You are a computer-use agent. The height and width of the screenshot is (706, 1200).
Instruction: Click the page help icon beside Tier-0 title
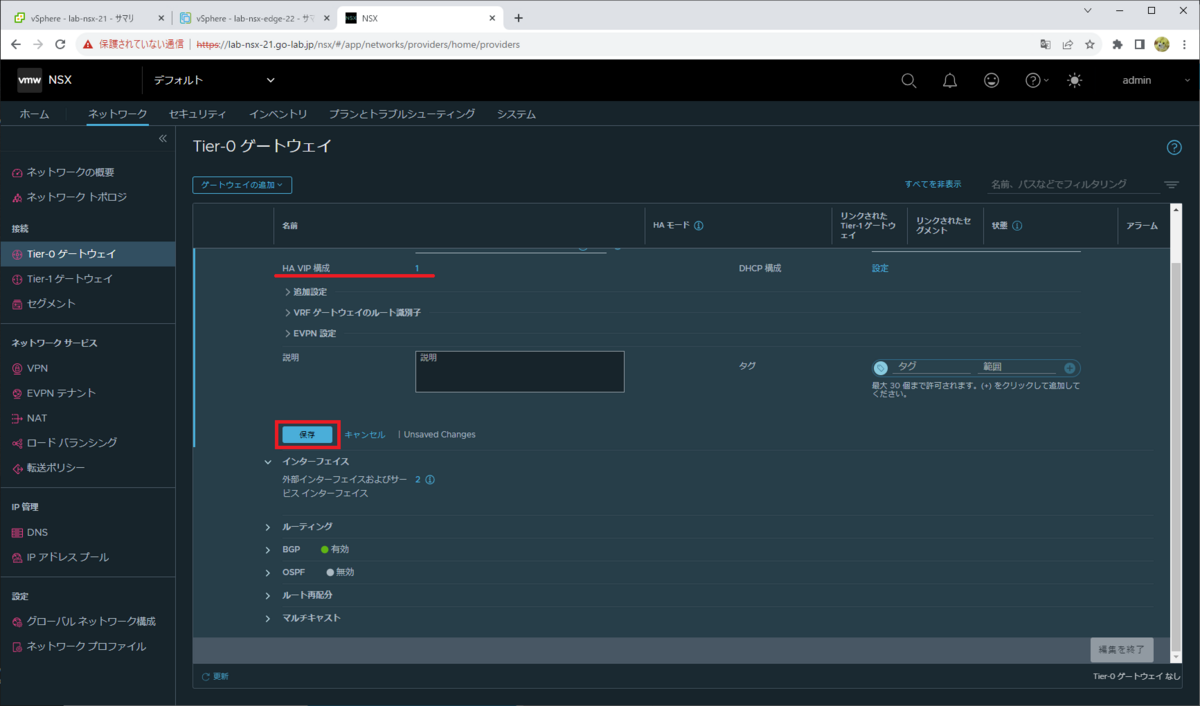(x=1175, y=147)
